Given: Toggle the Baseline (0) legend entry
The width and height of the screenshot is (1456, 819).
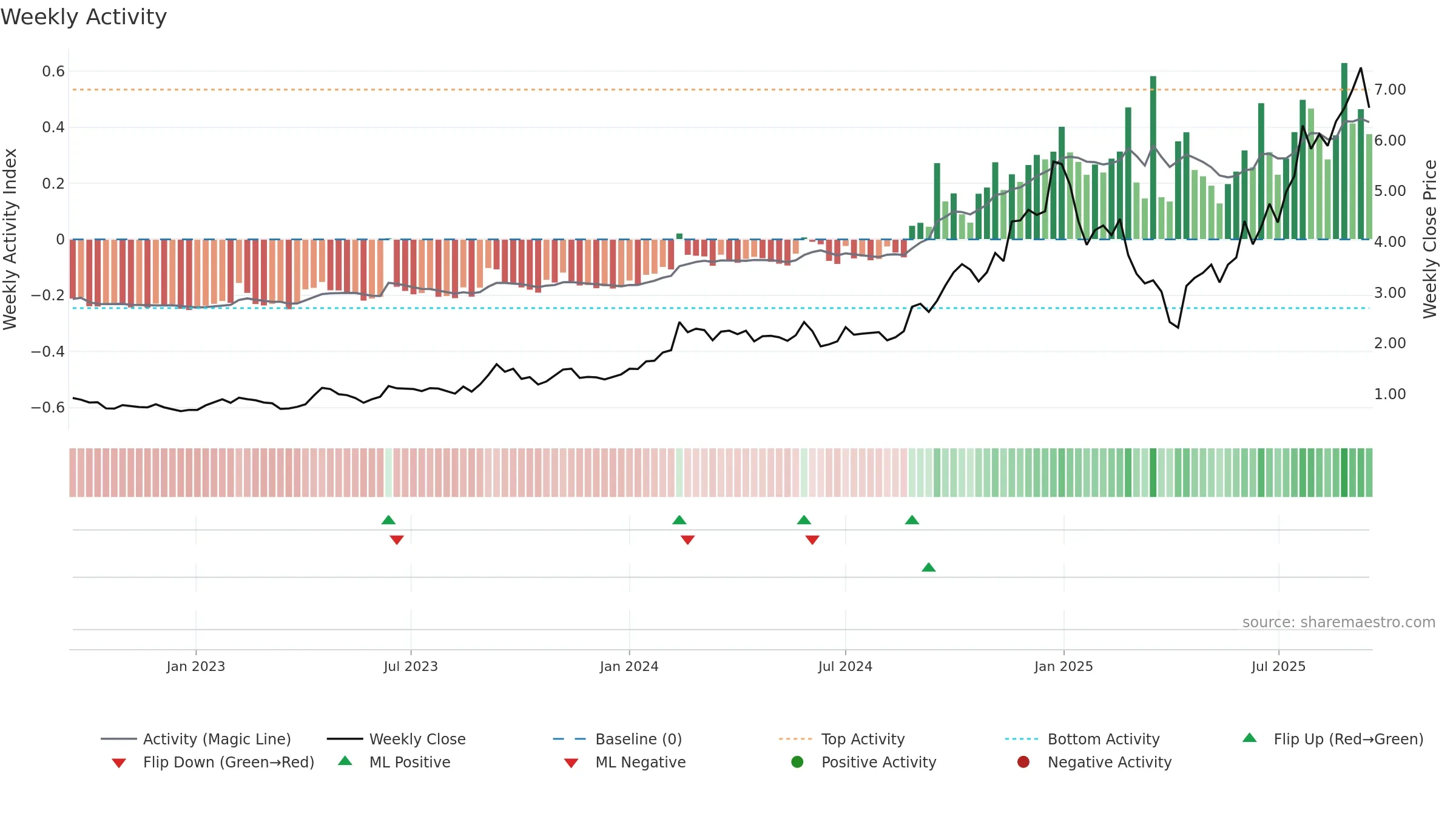Looking at the screenshot, I should click(618, 739).
